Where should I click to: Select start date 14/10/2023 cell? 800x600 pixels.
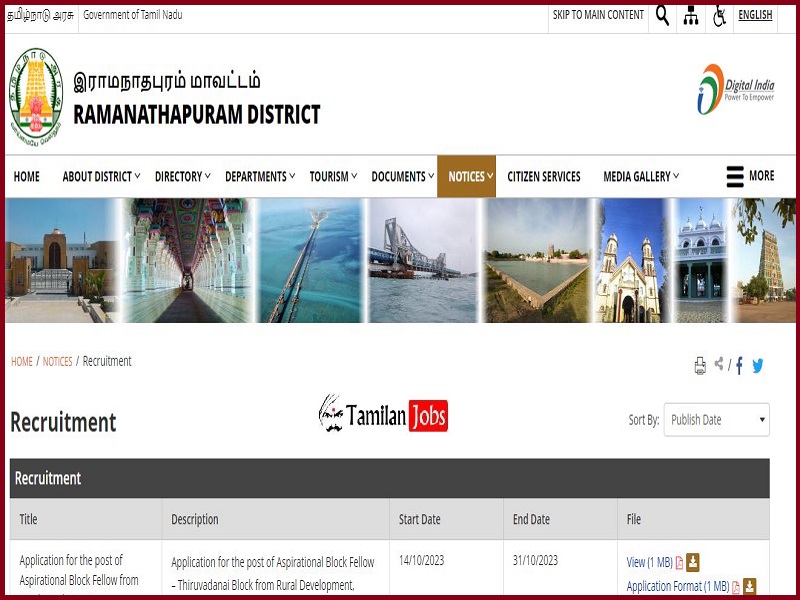coord(421,561)
